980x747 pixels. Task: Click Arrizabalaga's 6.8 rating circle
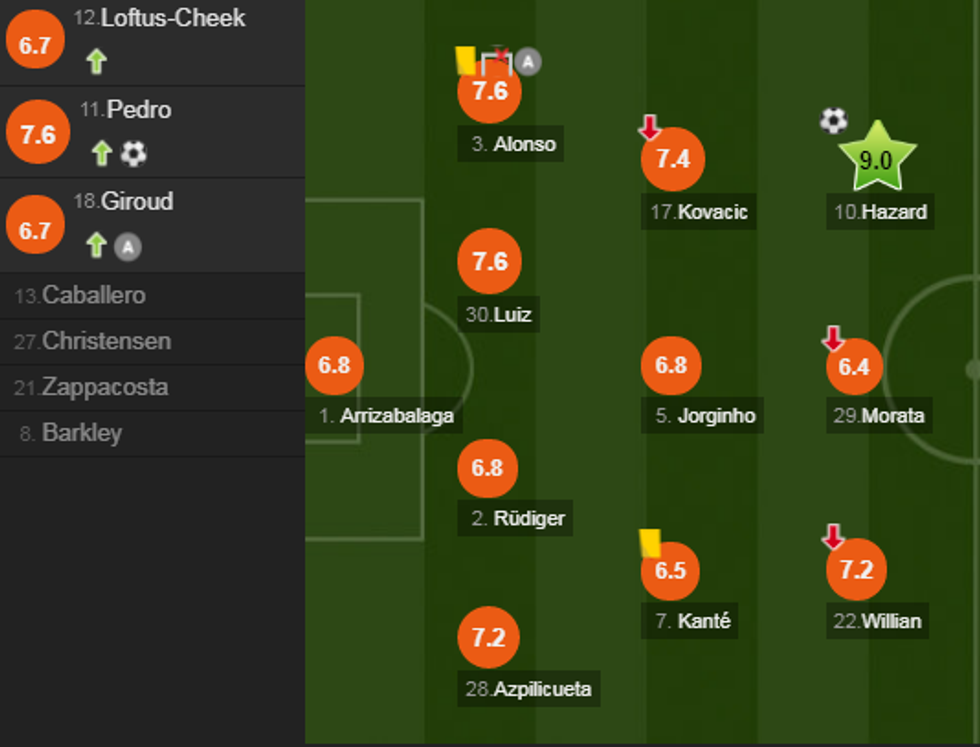point(334,365)
